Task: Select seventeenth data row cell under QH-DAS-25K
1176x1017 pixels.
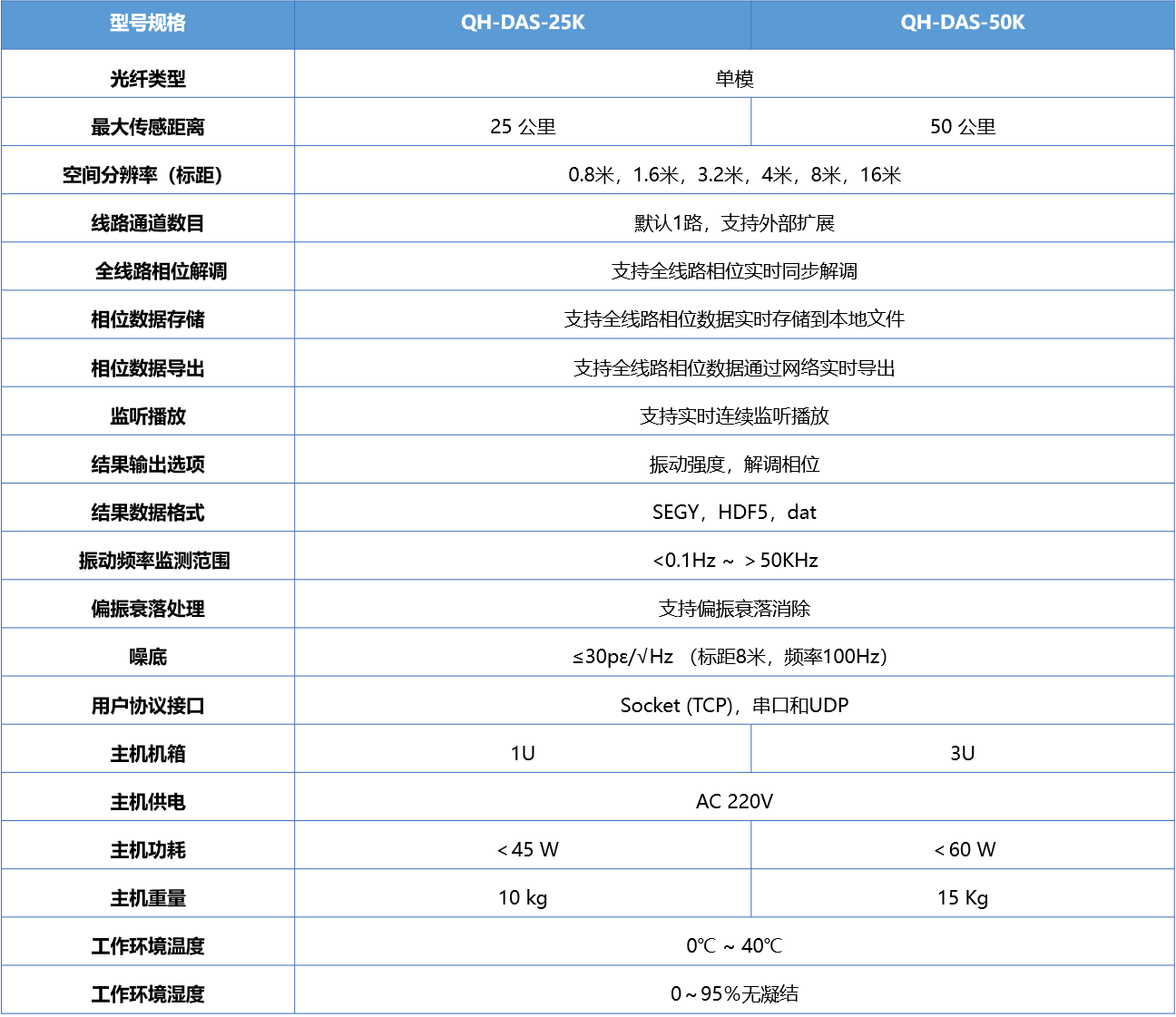Action: coord(523,845)
